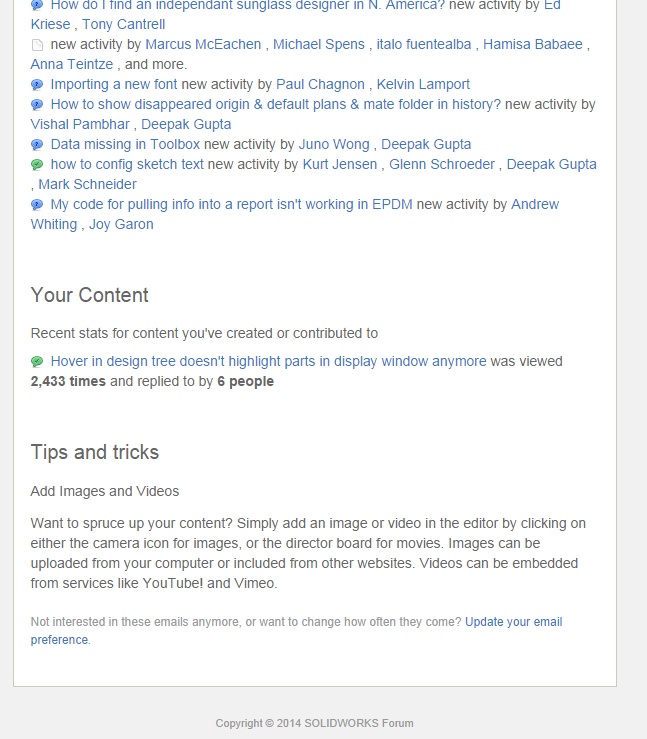Open Kelvin Lamport's profile link
The image size is (647, 739).
pos(423,84)
